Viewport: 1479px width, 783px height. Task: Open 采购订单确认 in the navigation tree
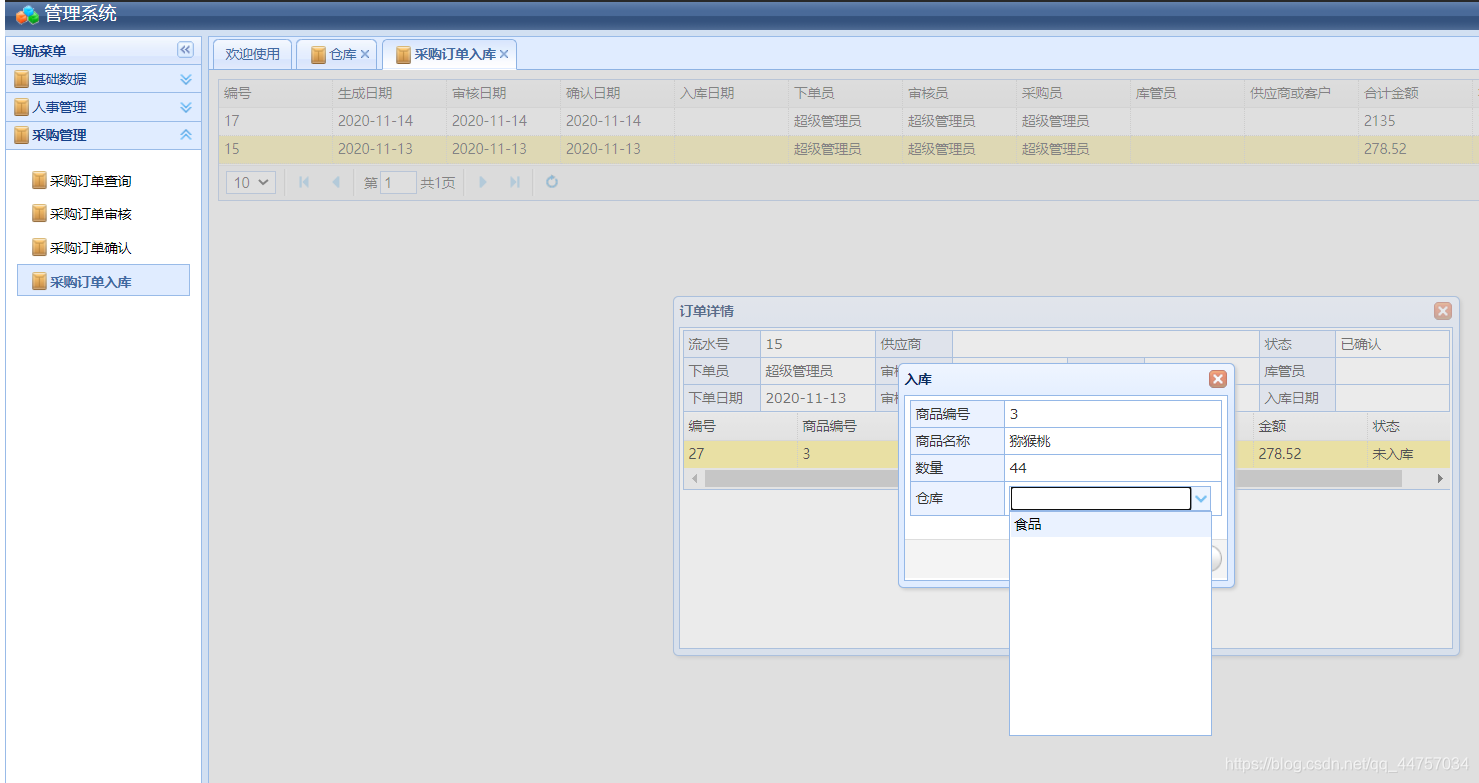pos(90,248)
